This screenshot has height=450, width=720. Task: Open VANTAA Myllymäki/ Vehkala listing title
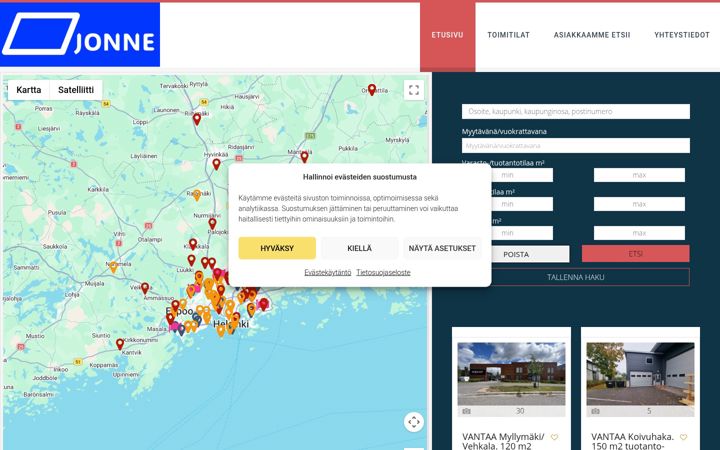503,441
